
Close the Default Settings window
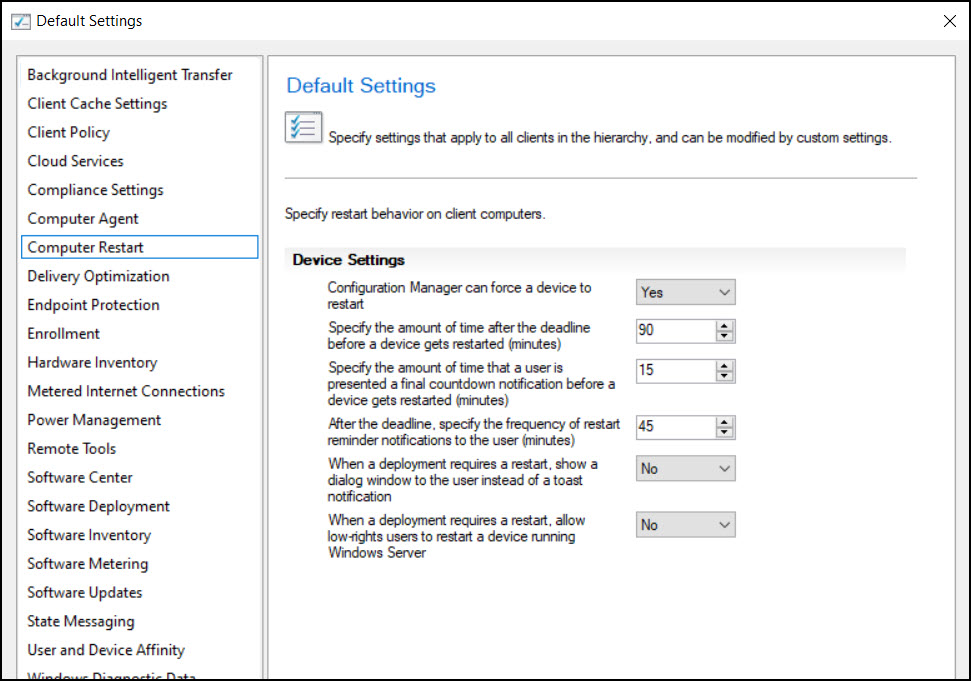(949, 21)
